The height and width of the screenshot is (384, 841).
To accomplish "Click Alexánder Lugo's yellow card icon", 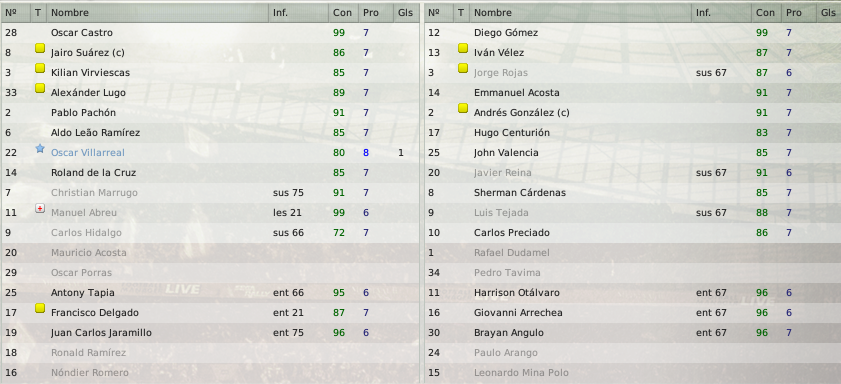I will coord(40,88).
